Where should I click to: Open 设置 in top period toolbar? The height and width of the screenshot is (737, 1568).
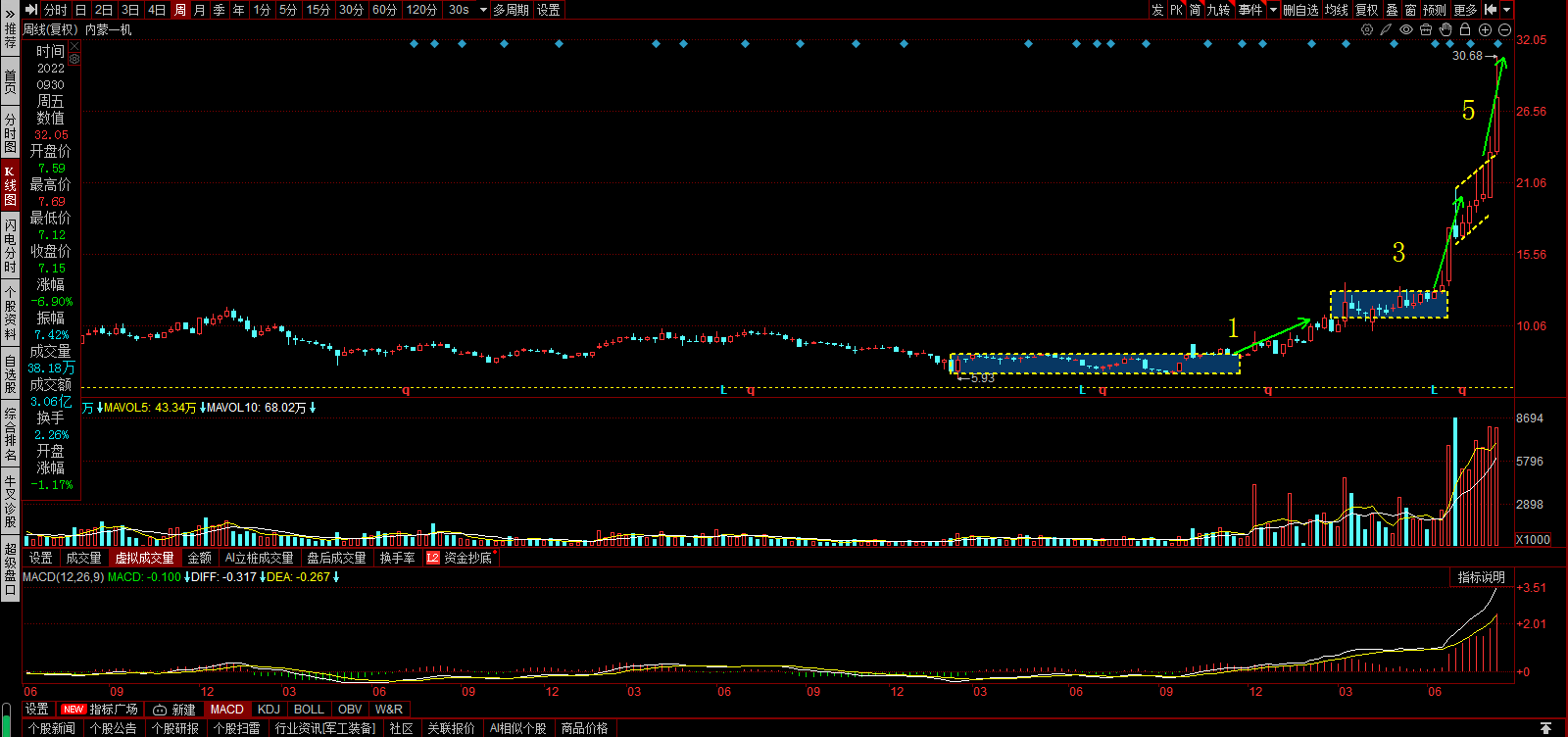[x=549, y=10]
